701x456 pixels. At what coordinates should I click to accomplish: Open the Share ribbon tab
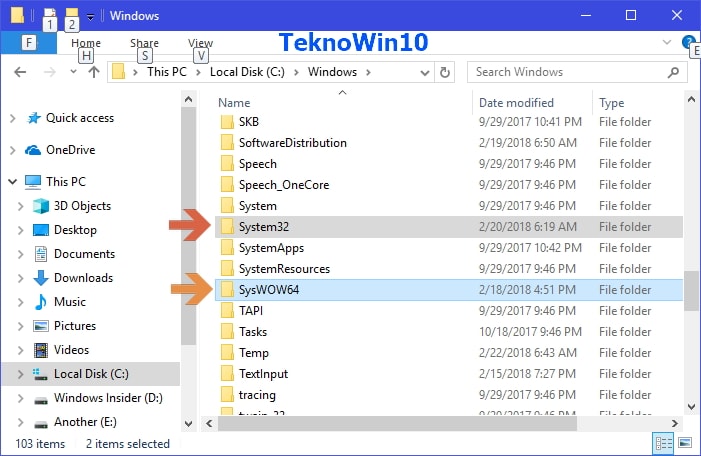coord(144,43)
